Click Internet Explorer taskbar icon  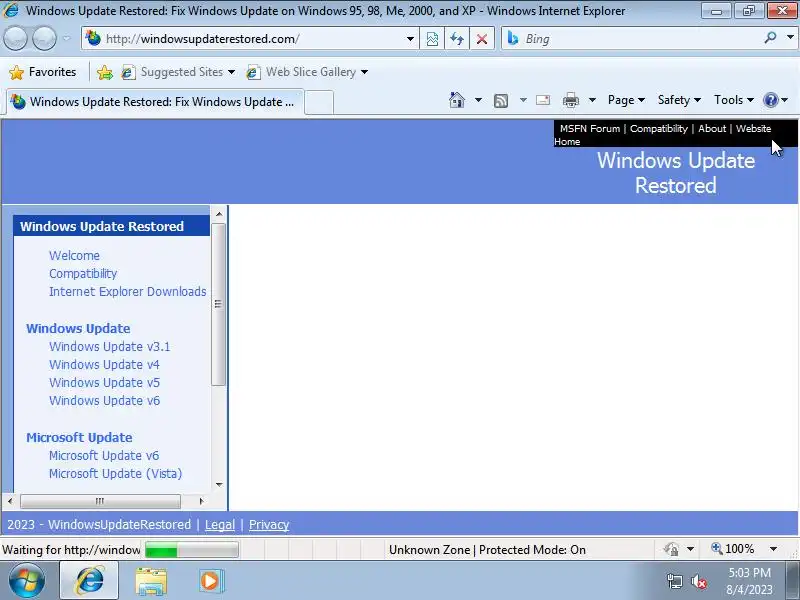coord(89,581)
